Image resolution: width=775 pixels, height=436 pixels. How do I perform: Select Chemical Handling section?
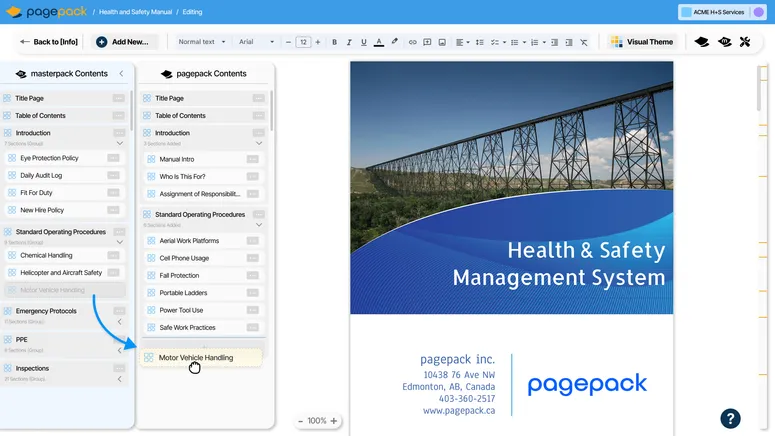pos(65,256)
